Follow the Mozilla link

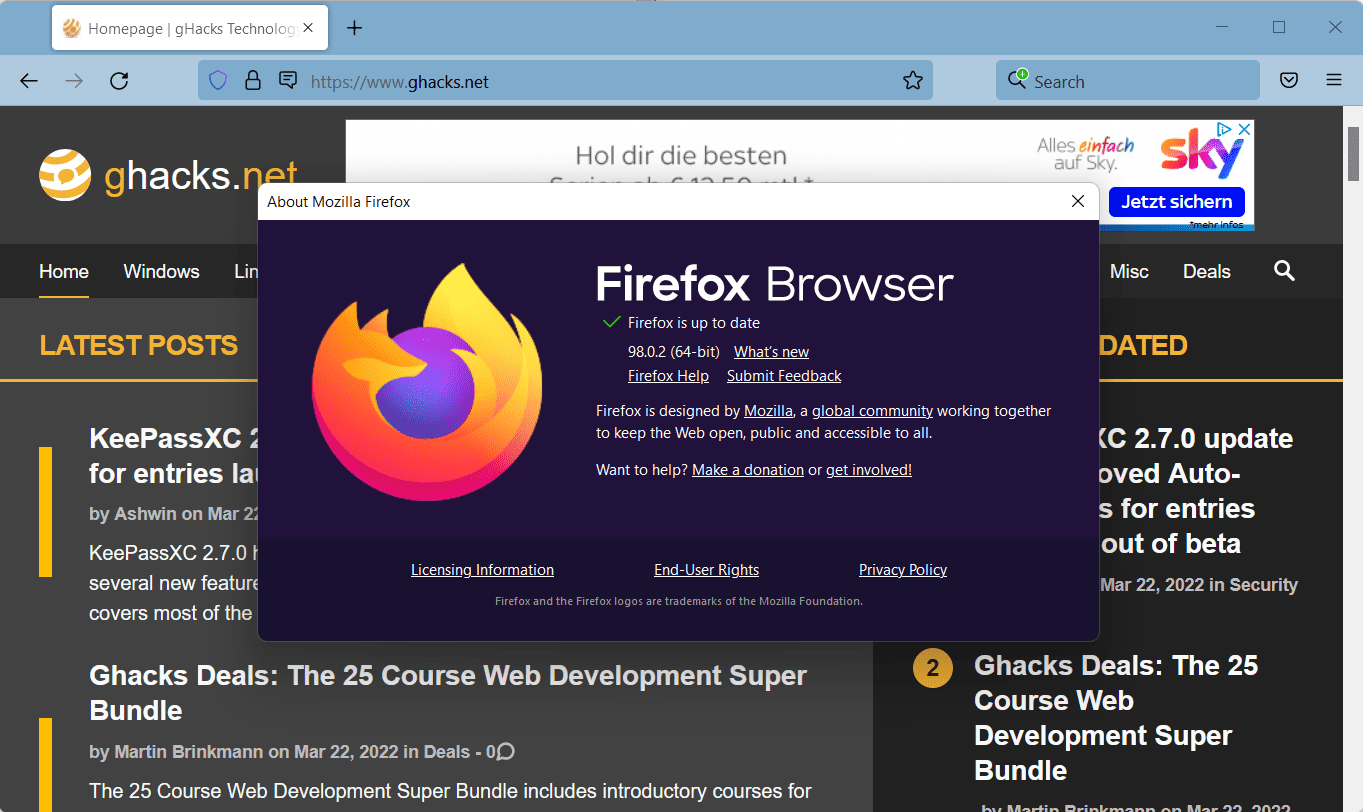tap(768, 411)
